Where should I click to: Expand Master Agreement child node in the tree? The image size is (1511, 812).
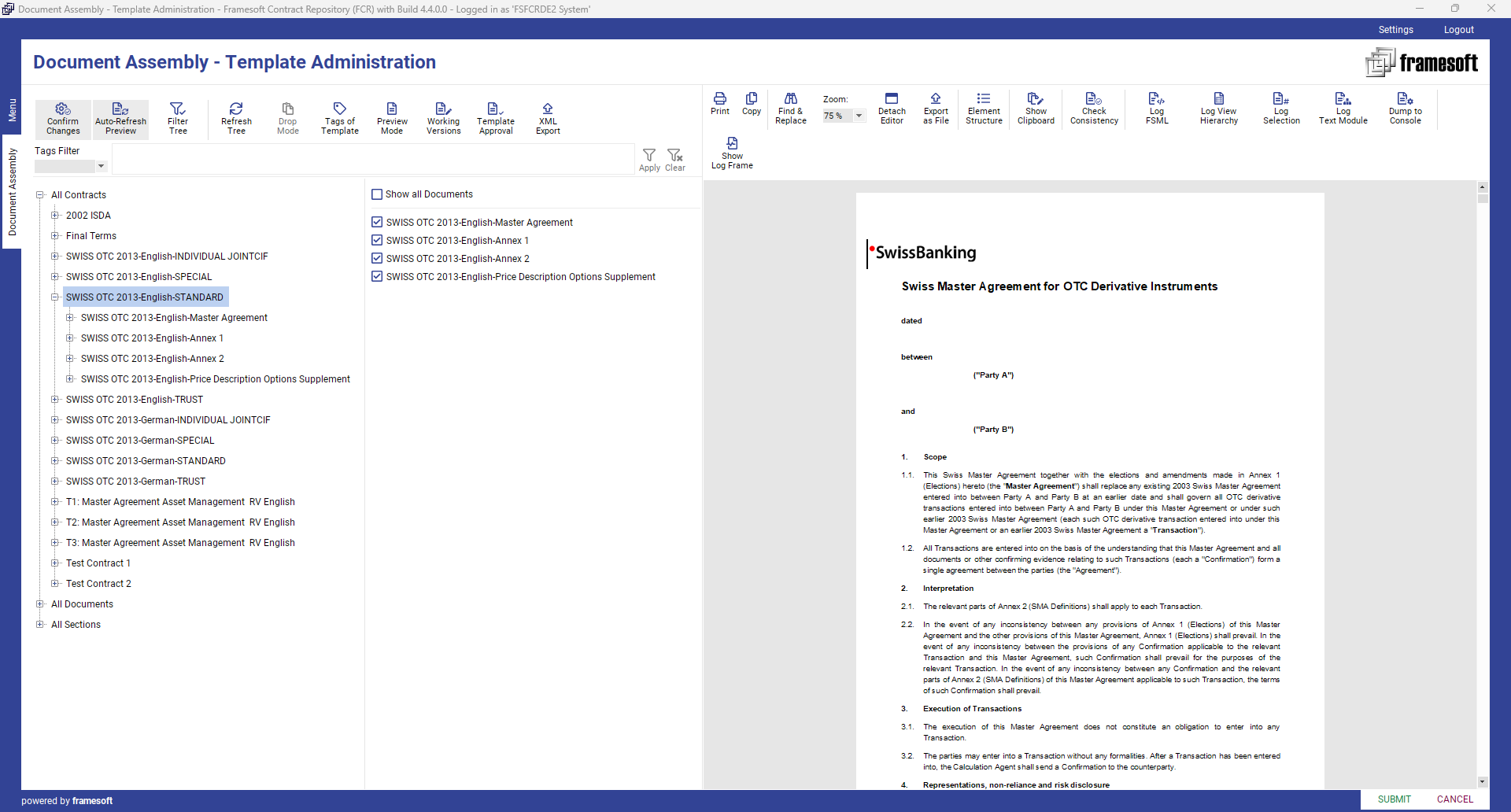click(x=70, y=318)
